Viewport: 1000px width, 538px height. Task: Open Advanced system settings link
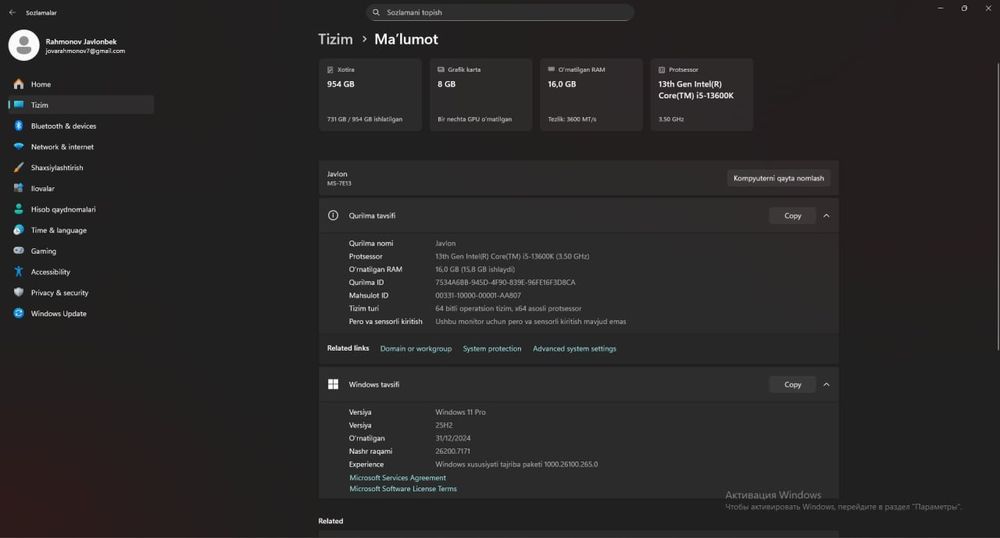[x=574, y=349]
